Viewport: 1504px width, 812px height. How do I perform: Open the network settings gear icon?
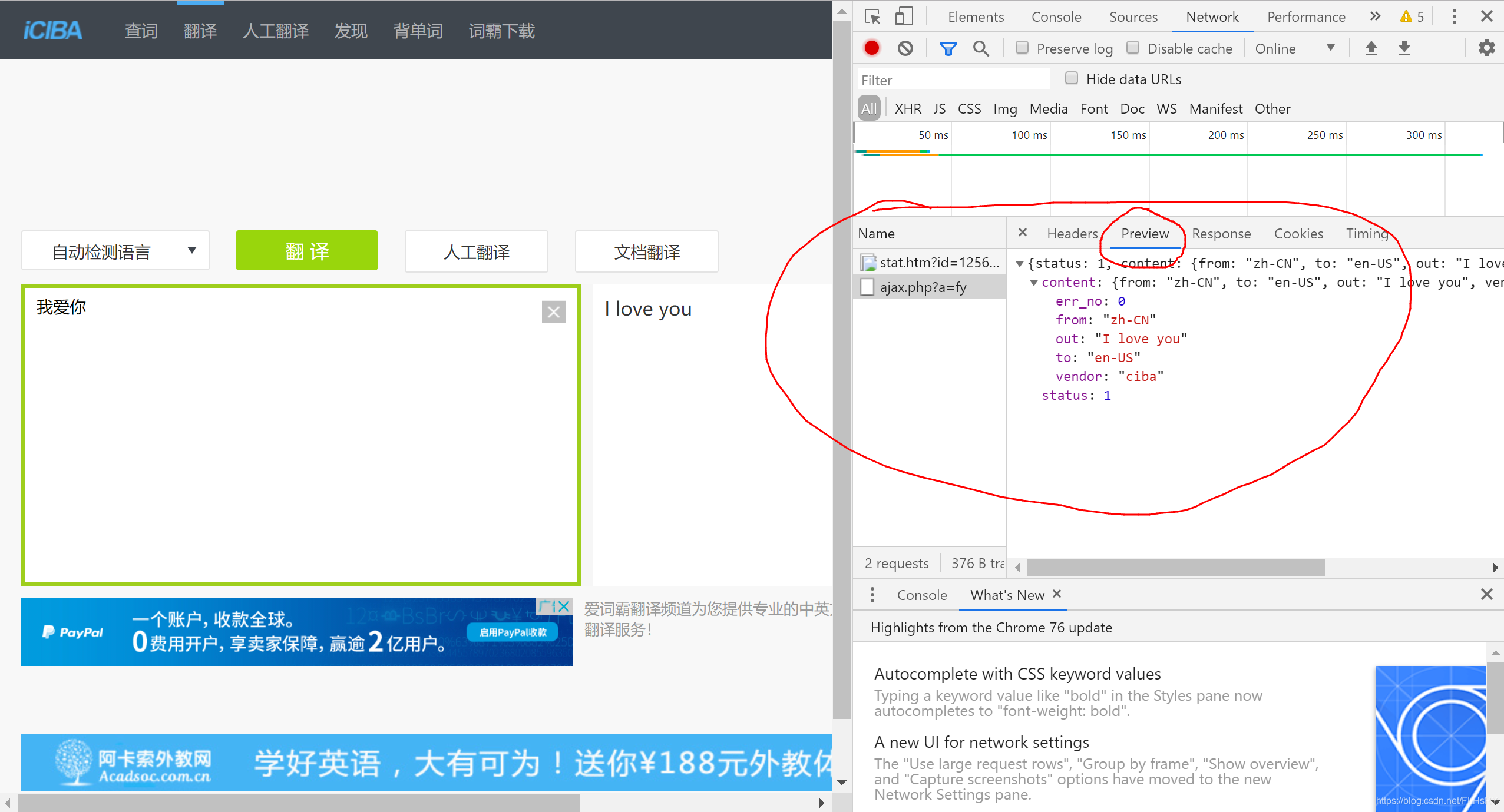1487,48
